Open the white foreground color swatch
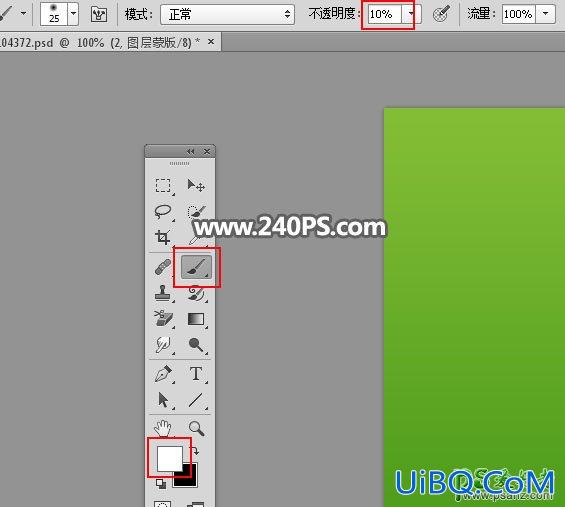This screenshot has height=507, width=565. [169, 458]
